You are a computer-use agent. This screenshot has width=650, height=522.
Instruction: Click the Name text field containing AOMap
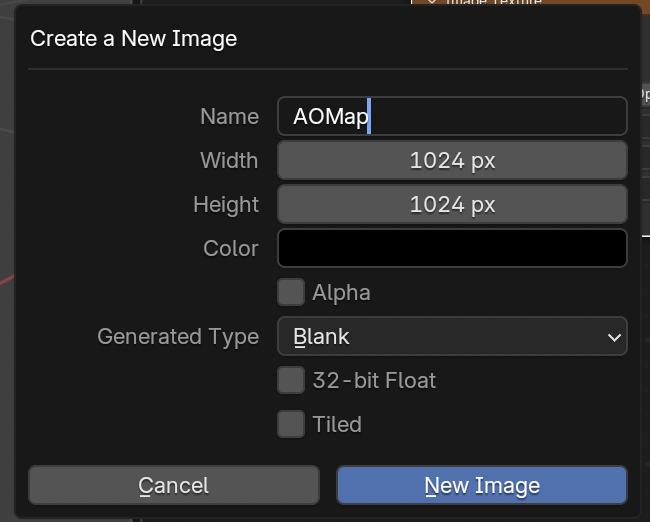[452, 117]
